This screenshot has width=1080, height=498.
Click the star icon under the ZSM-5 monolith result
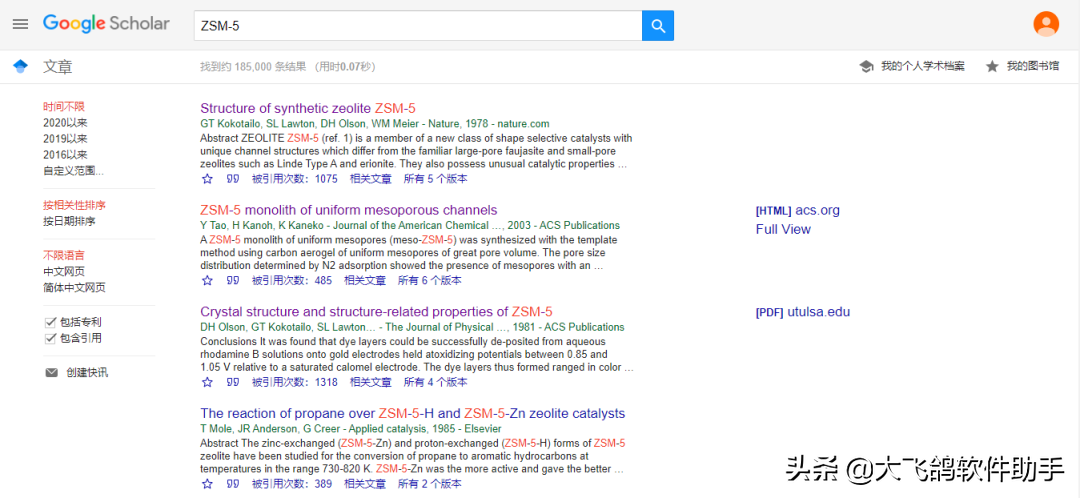[x=207, y=280]
